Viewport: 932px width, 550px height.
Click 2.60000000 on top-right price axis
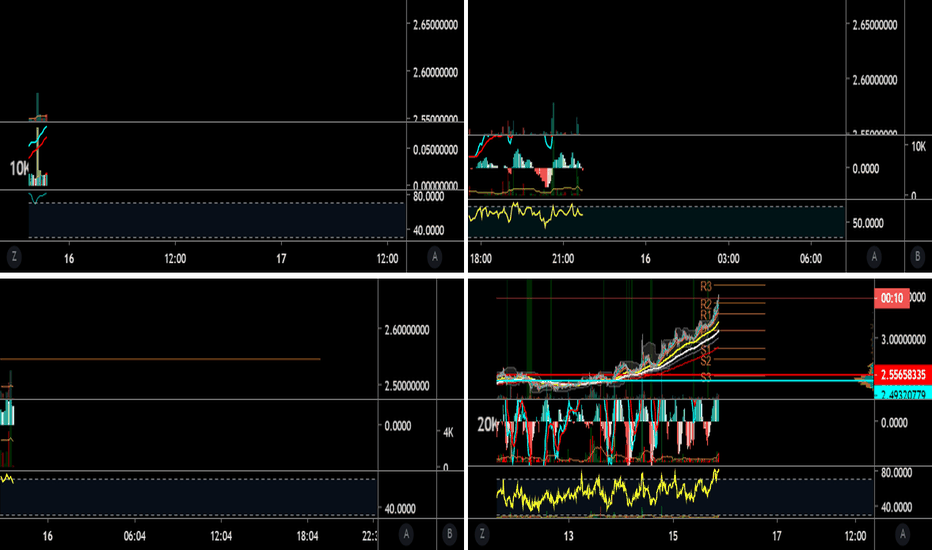point(875,80)
